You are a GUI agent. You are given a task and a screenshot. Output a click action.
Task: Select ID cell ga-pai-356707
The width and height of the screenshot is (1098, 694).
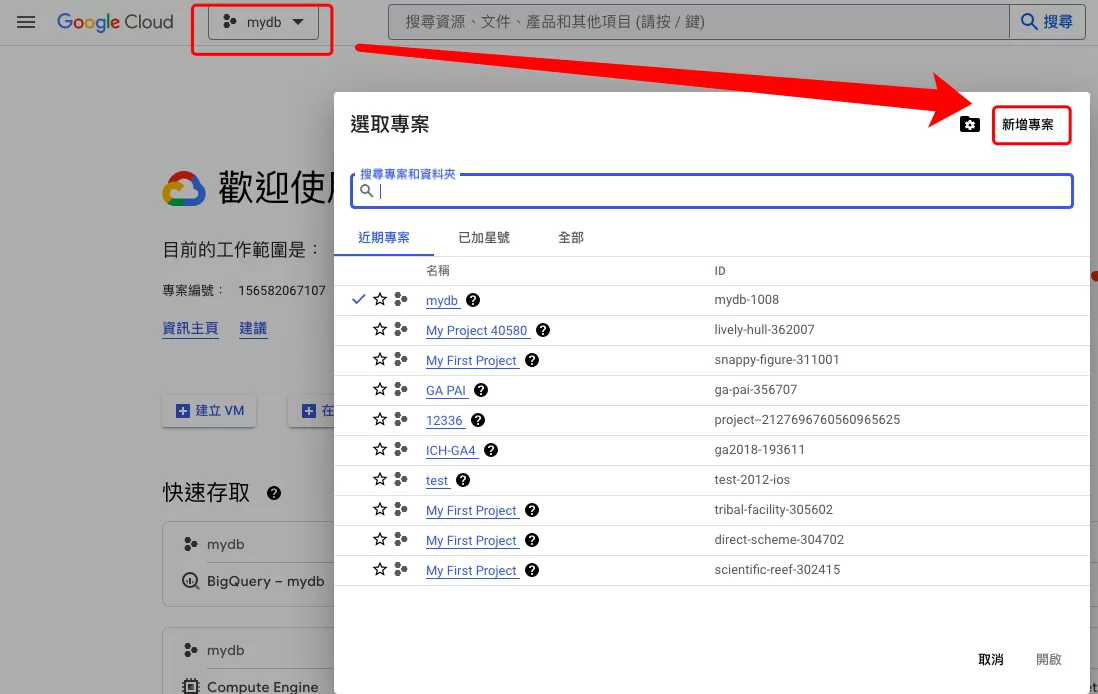click(x=756, y=390)
